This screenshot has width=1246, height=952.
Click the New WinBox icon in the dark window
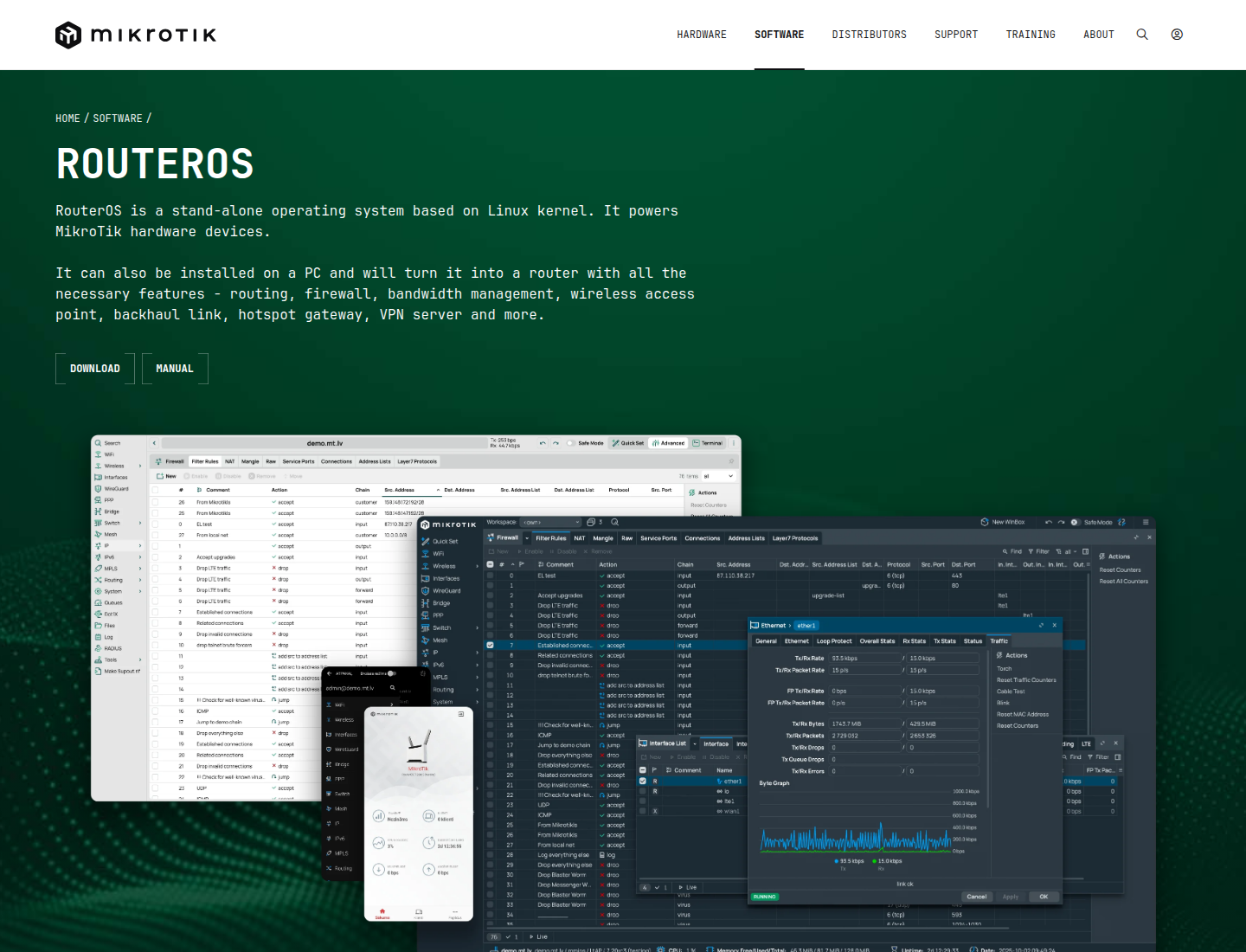[985, 522]
